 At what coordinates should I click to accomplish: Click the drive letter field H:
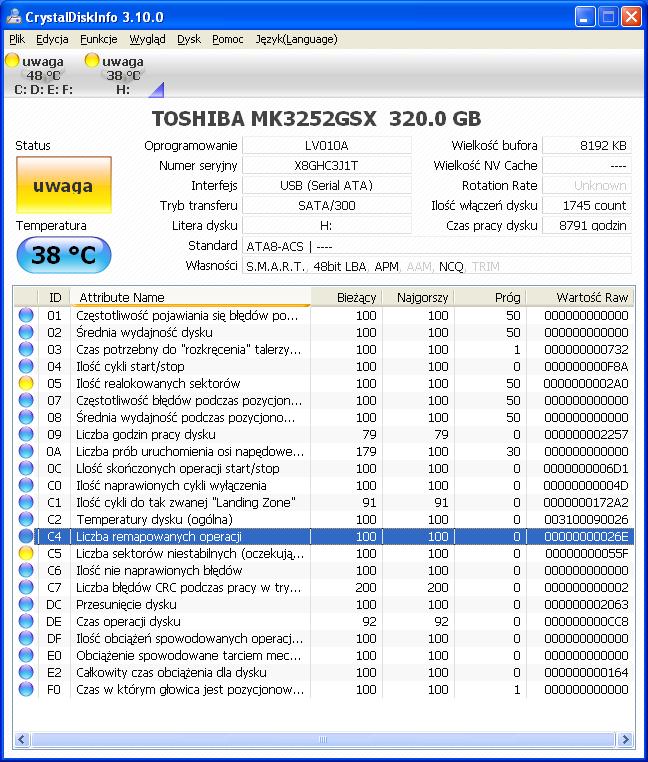click(327, 225)
